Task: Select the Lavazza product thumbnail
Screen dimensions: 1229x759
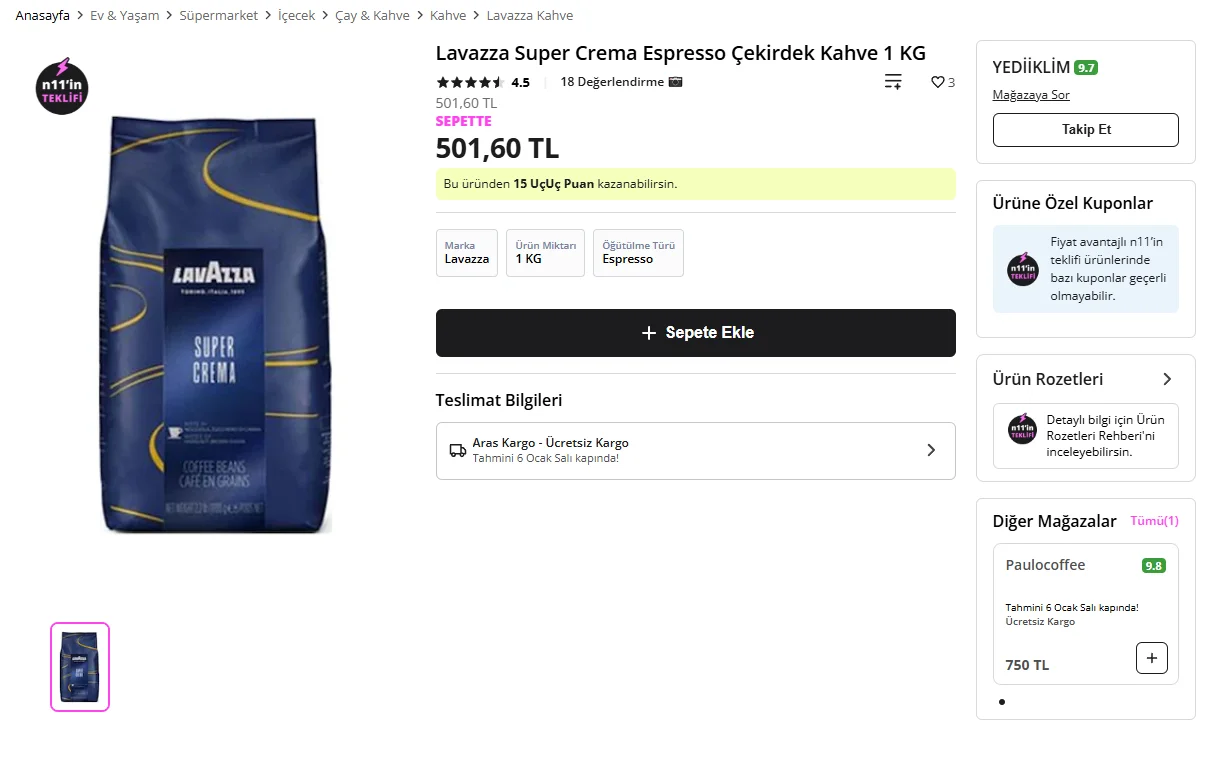Action: point(80,667)
